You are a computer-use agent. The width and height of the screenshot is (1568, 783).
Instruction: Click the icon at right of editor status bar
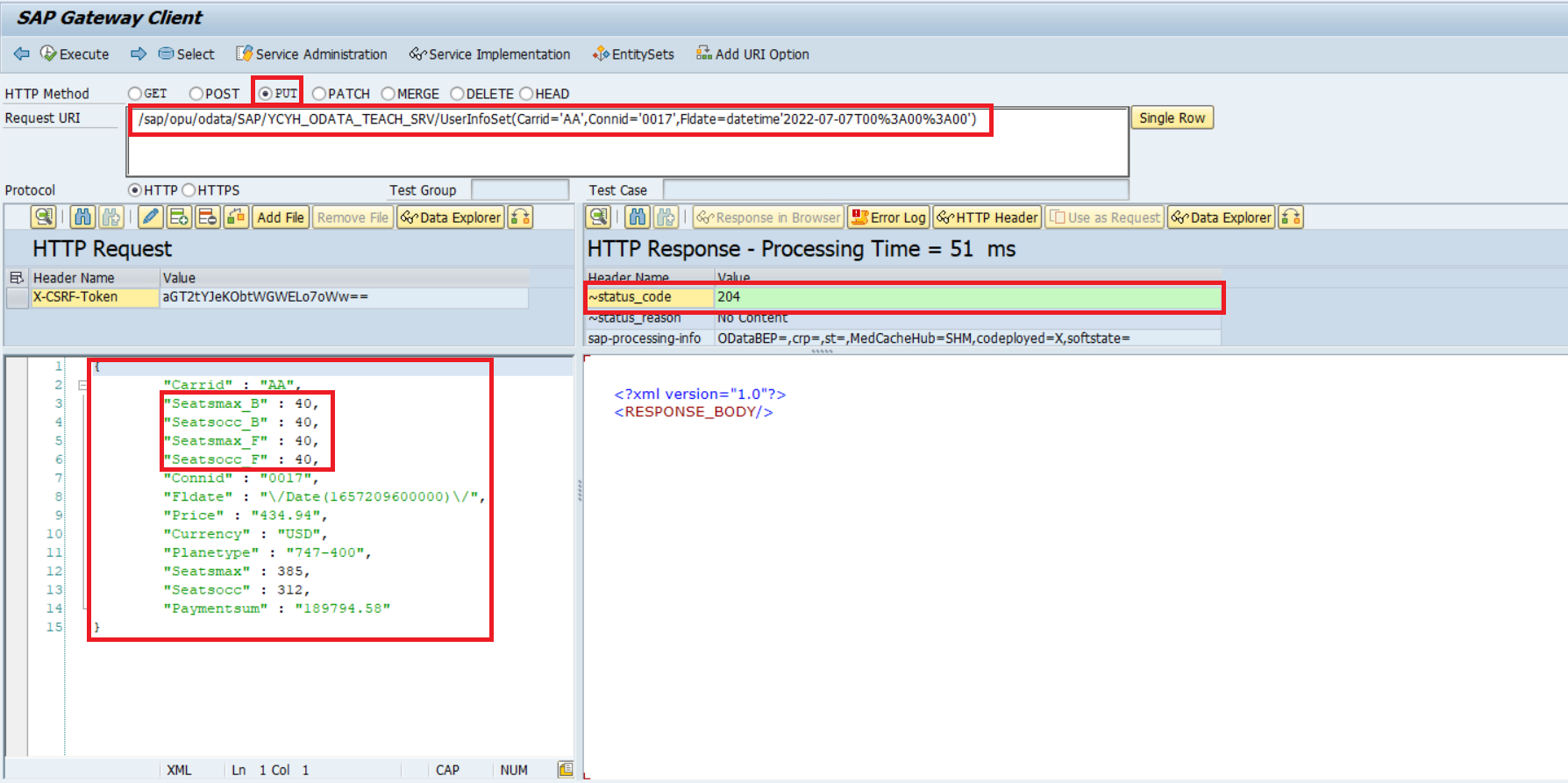566,770
